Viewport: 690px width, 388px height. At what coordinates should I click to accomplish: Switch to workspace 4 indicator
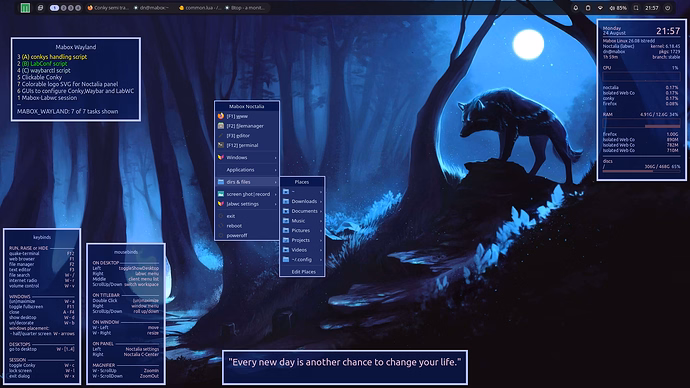click(x=78, y=7)
